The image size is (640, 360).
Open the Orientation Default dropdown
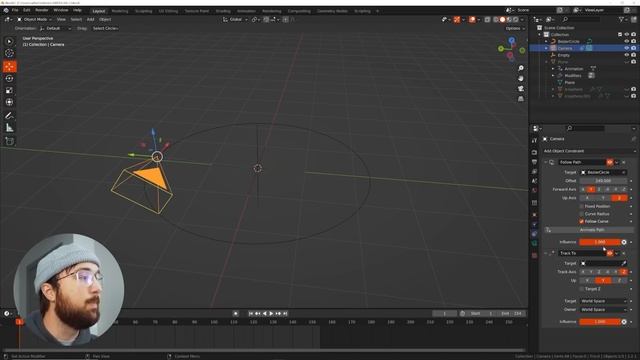[56, 29]
